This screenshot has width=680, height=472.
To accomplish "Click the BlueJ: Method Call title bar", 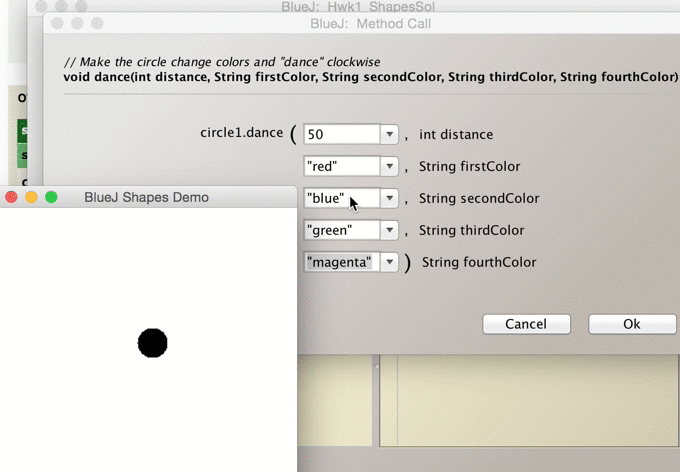I will [x=370, y=23].
